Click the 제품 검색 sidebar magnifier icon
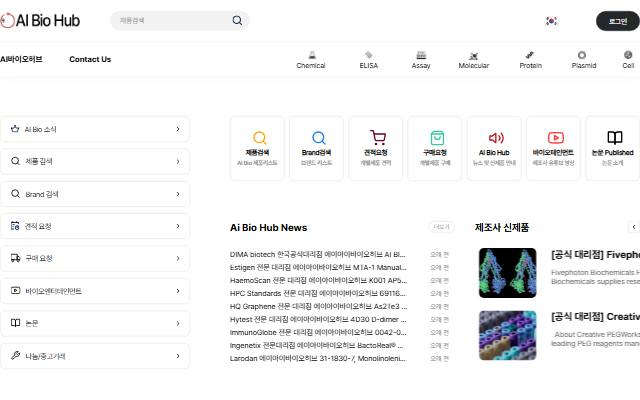640x400 pixels. (16, 161)
